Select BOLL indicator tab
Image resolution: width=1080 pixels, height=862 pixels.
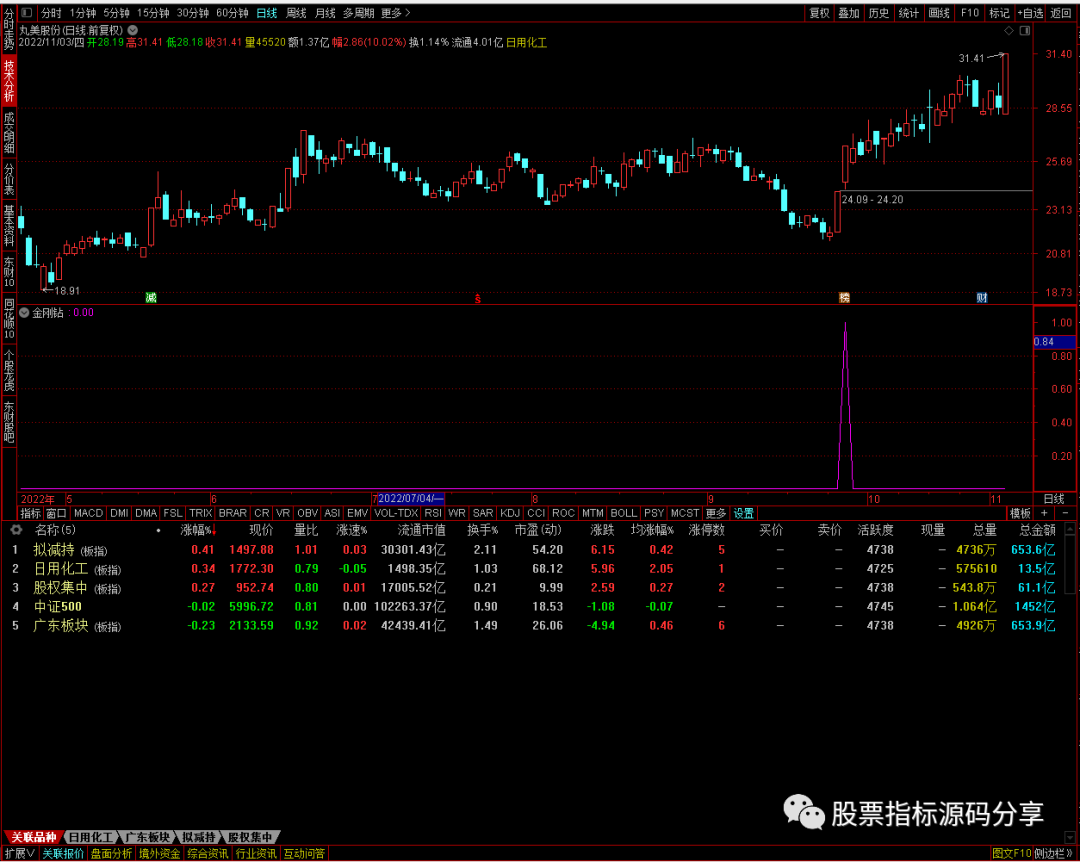[x=623, y=513]
